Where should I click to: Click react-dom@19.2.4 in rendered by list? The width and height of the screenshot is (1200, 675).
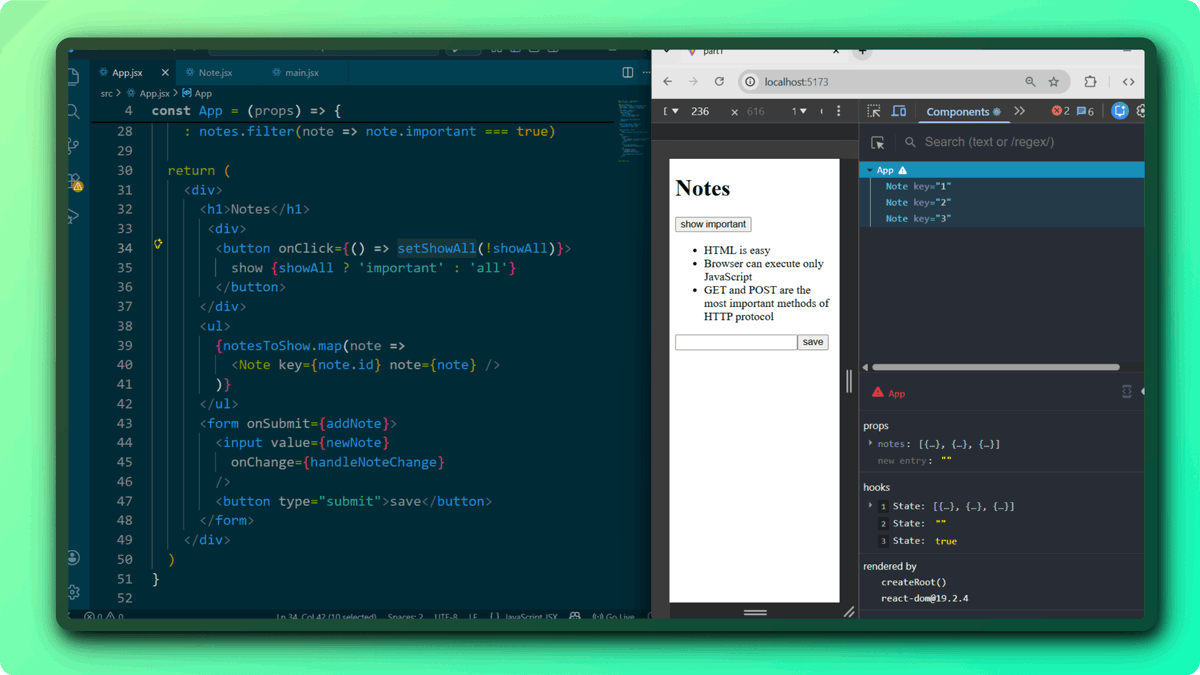[924, 598]
